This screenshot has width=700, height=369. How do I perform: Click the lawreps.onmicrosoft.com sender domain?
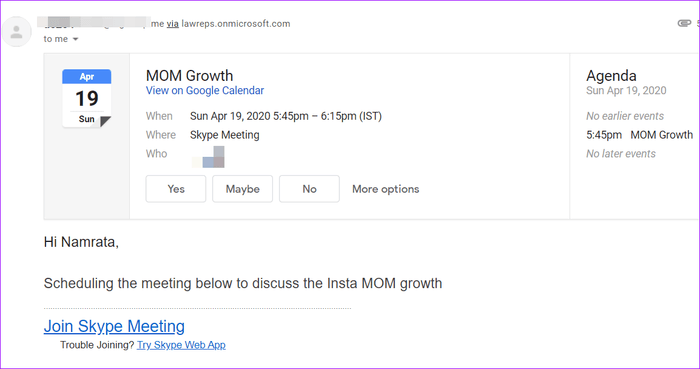[x=236, y=24]
